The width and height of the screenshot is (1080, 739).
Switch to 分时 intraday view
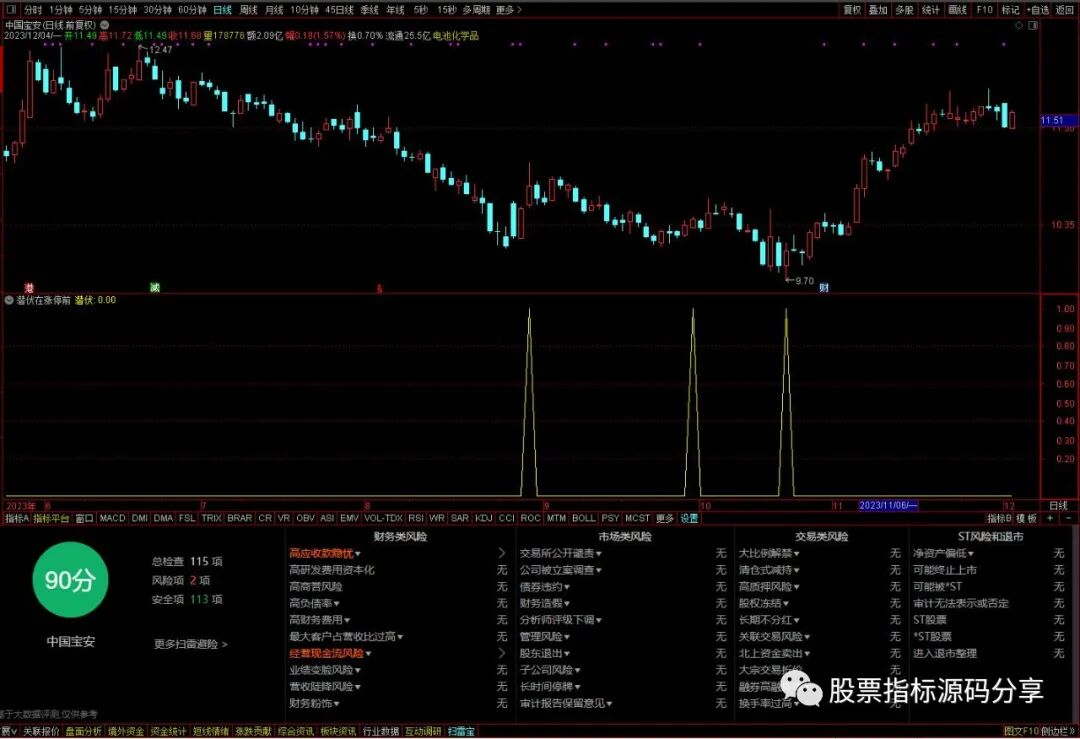coord(32,10)
